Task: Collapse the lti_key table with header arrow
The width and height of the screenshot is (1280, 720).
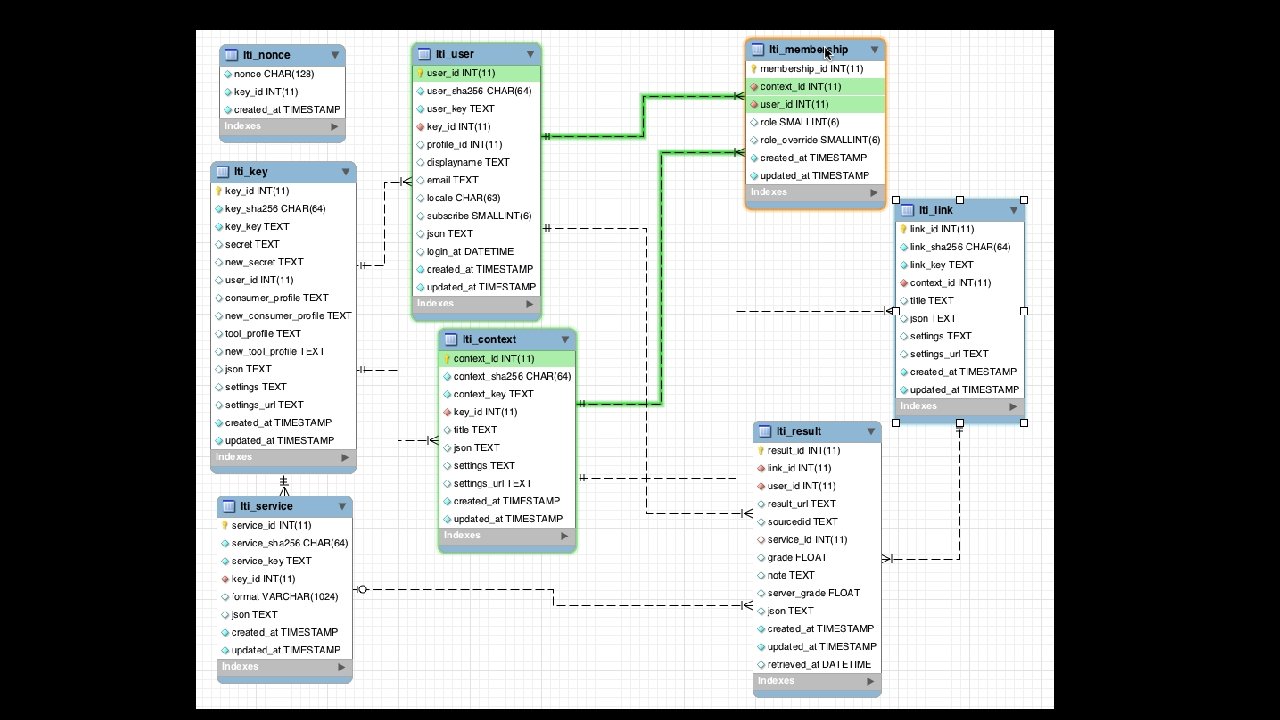Action: [346, 172]
